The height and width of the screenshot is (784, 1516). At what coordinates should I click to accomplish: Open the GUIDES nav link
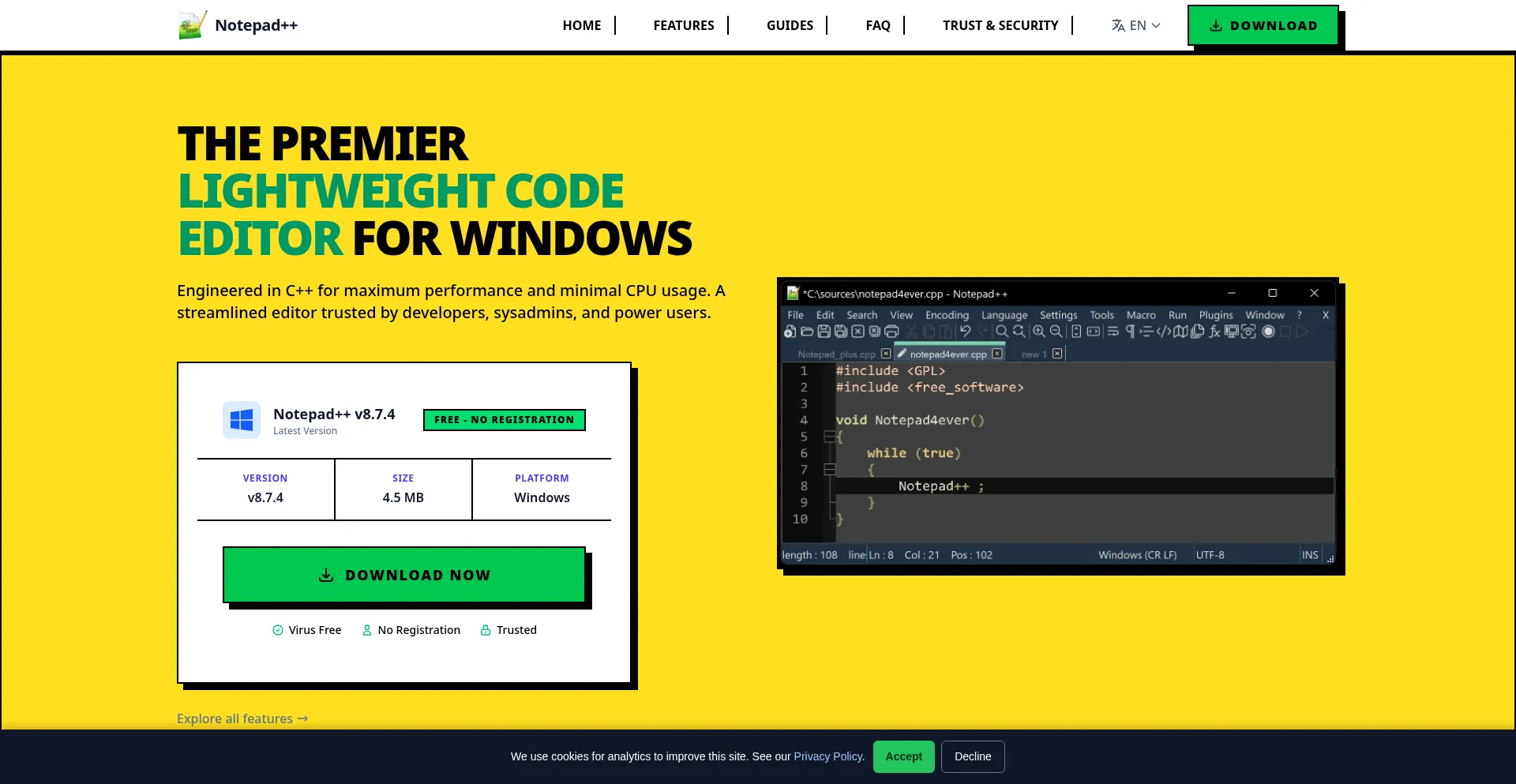point(790,25)
